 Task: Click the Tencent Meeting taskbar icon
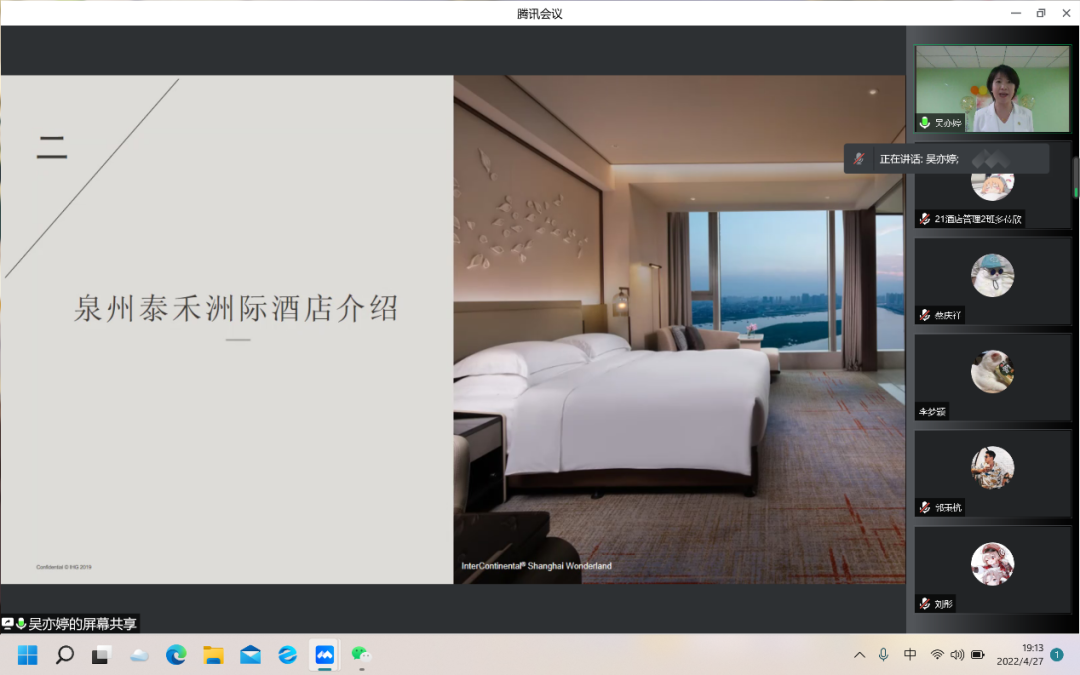click(x=324, y=654)
